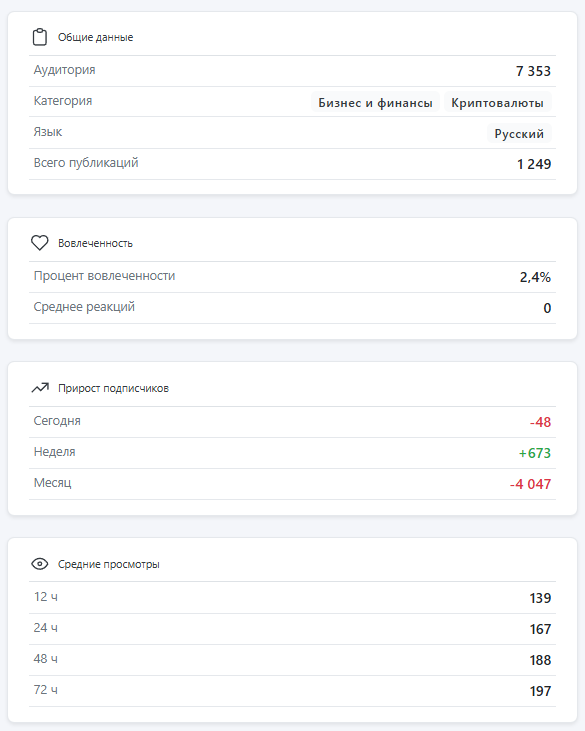Image resolution: width=585 pixels, height=731 pixels.
Task: Click the clipboard icon beside Общие данные
Action: pyautogui.click(x=40, y=37)
